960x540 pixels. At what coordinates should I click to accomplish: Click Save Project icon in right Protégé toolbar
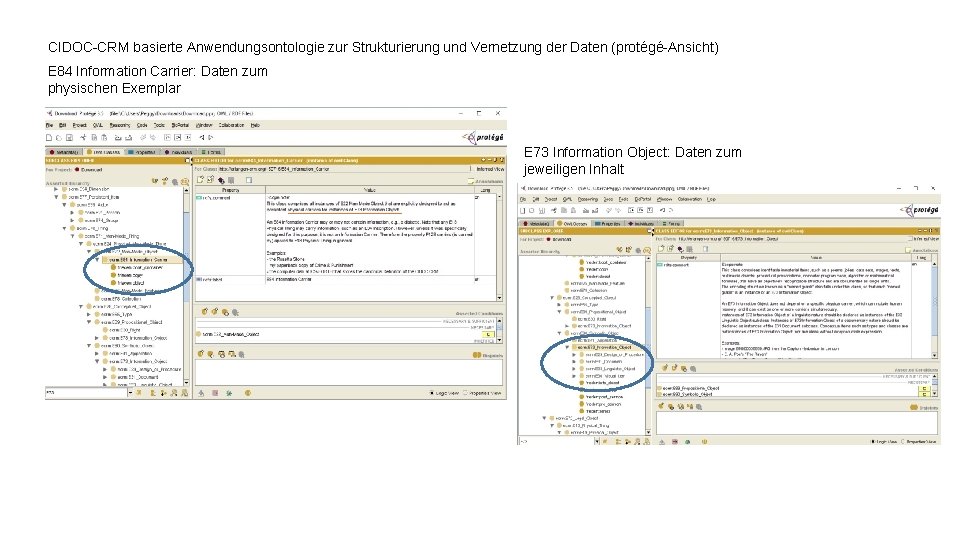pyautogui.click(x=542, y=210)
